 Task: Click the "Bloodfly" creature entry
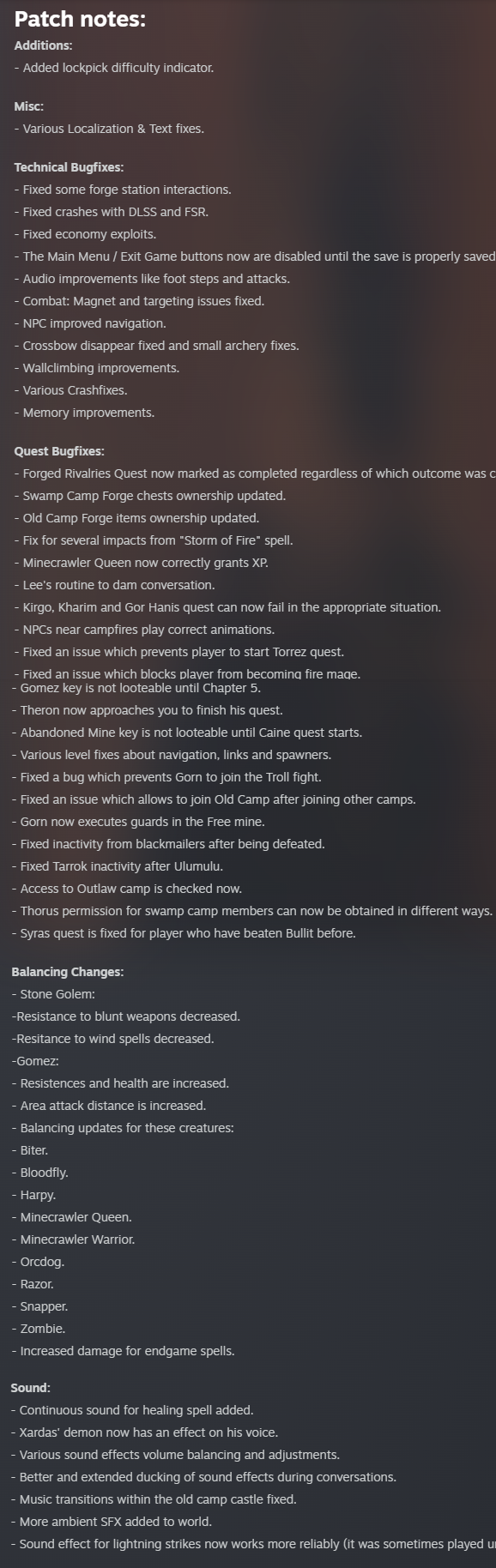tap(40, 1173)
